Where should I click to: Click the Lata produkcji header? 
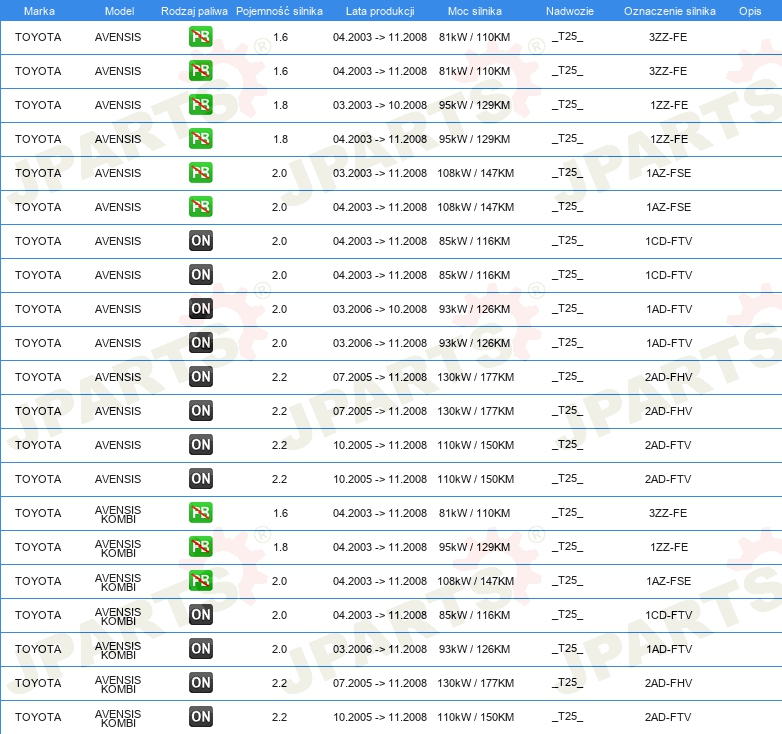[x=379, y=11]
